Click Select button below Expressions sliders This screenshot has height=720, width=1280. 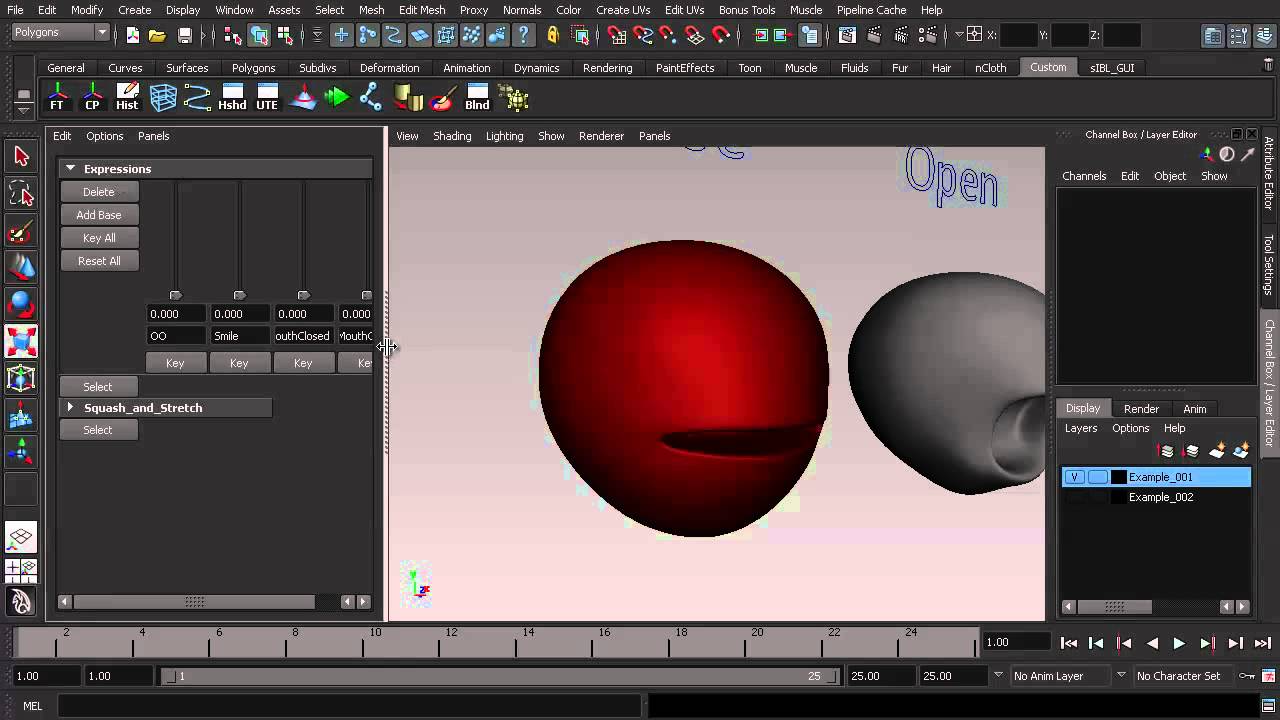tap(98, 387)
